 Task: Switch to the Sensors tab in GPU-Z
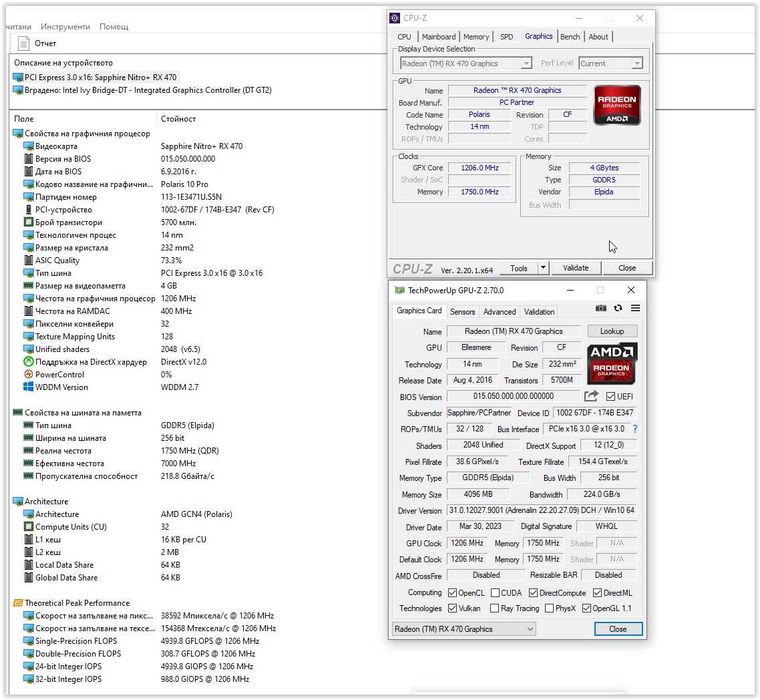click(462, 312)
